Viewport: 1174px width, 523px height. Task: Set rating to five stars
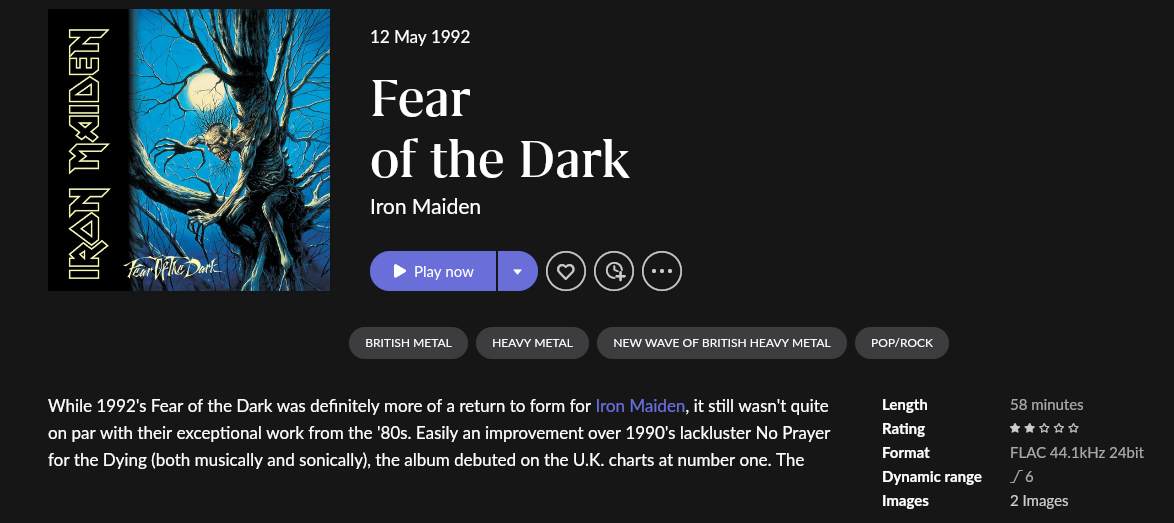point(1074,429)
